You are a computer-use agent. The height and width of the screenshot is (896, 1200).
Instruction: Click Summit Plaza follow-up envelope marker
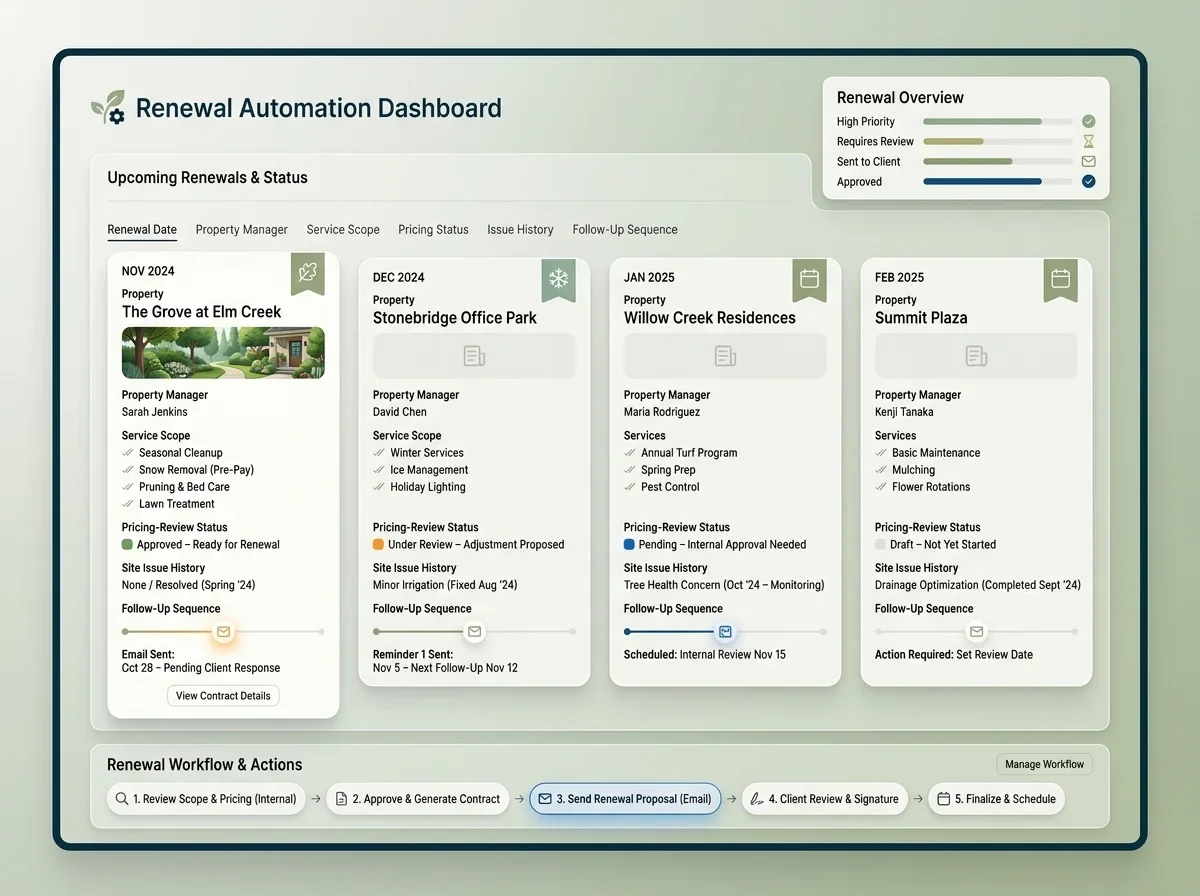coord(976,632)
